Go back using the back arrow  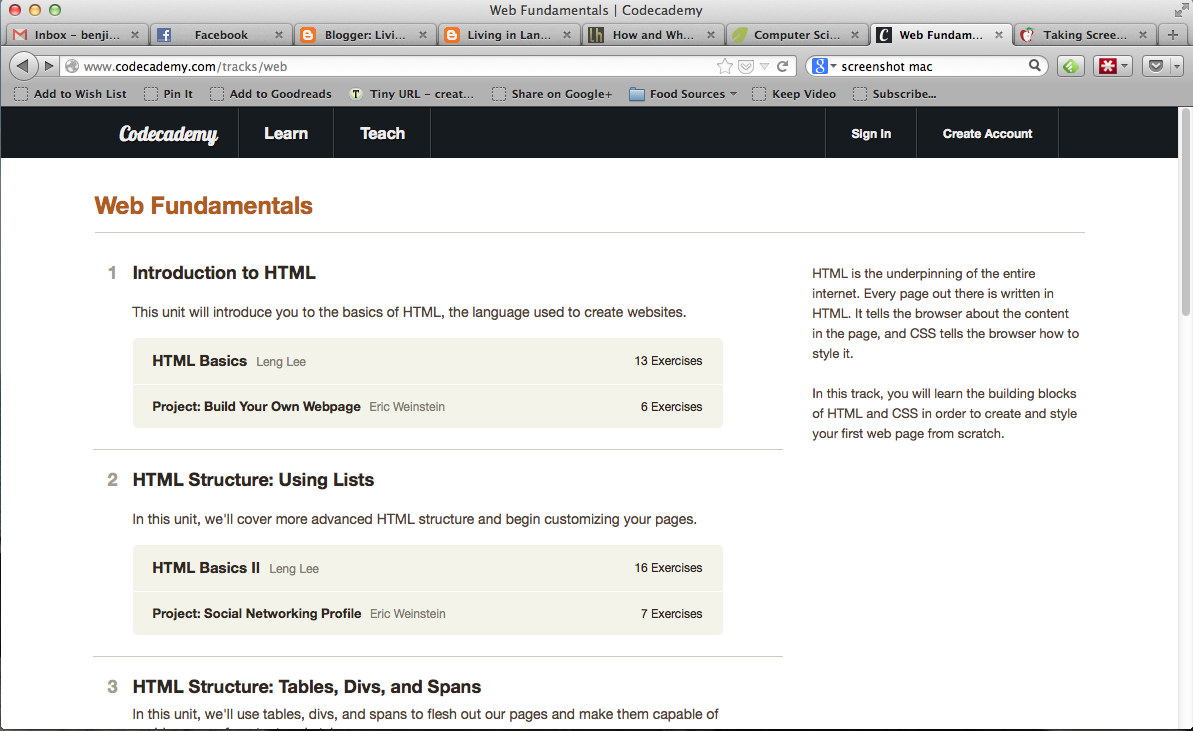(x=23, y=65)
